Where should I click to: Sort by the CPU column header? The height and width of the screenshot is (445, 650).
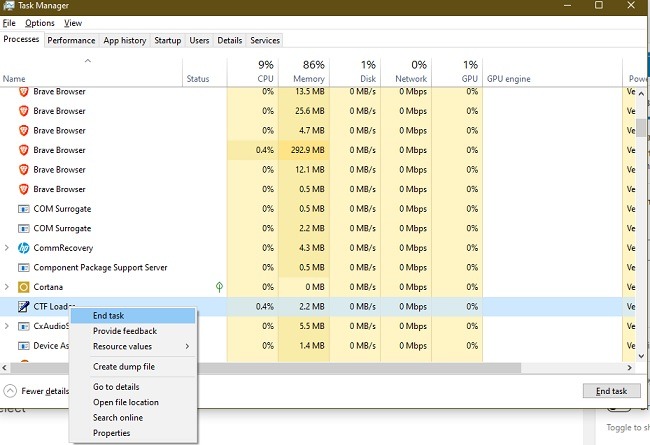coord(252,72)
